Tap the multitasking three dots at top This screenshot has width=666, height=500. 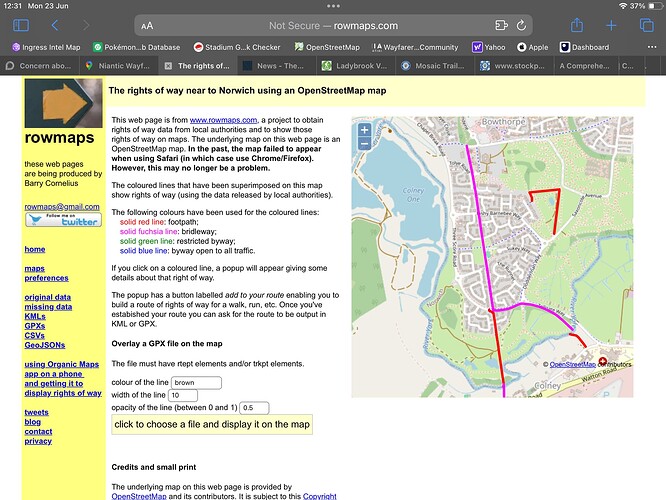[333, 6]
